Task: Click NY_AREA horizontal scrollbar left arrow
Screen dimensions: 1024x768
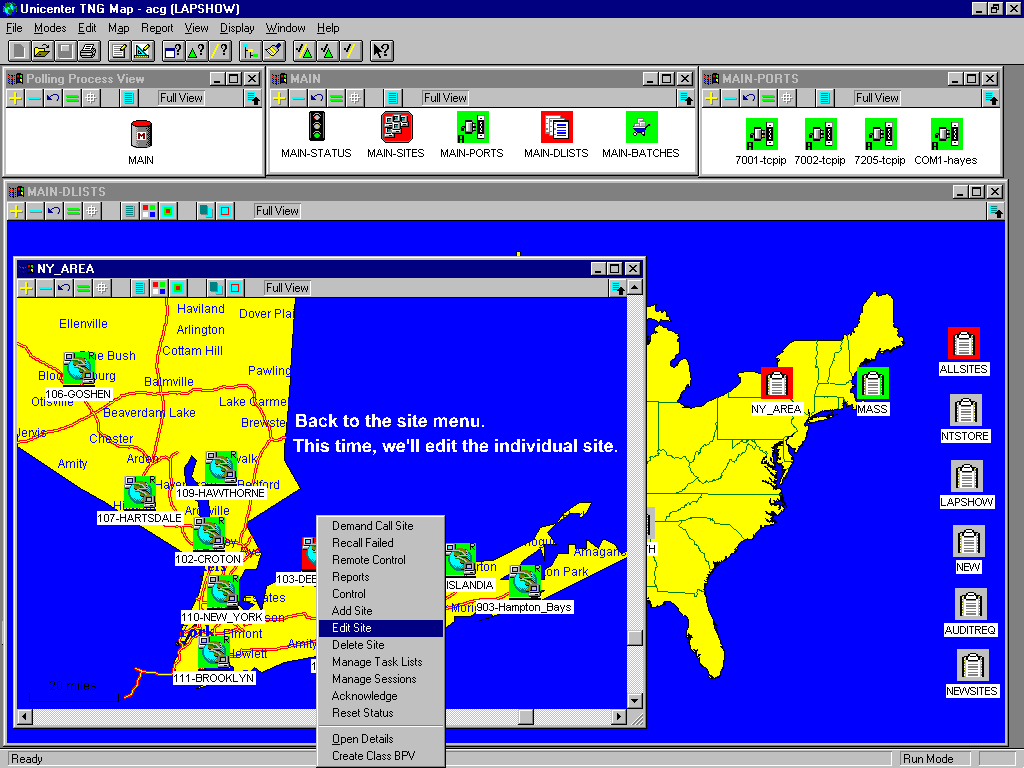Action: (x=25, y=716)
